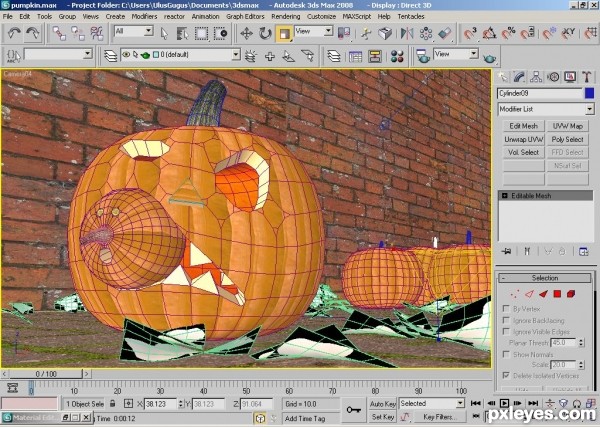Viewport: 600px width, 427px height.
Task: Open the Rendering menu
Action: 285,16
